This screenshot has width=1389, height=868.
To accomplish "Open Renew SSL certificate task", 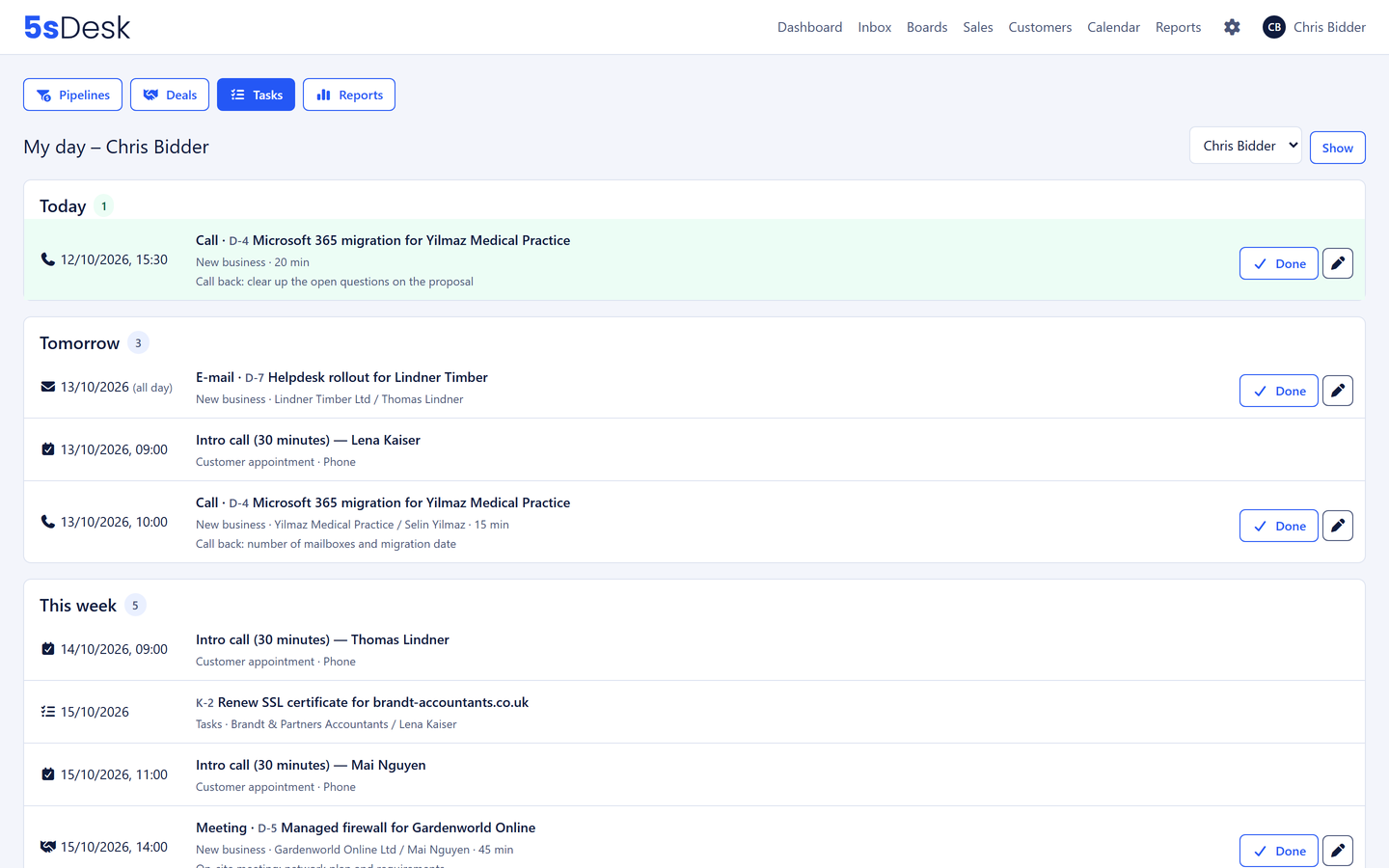I will 372,702.
